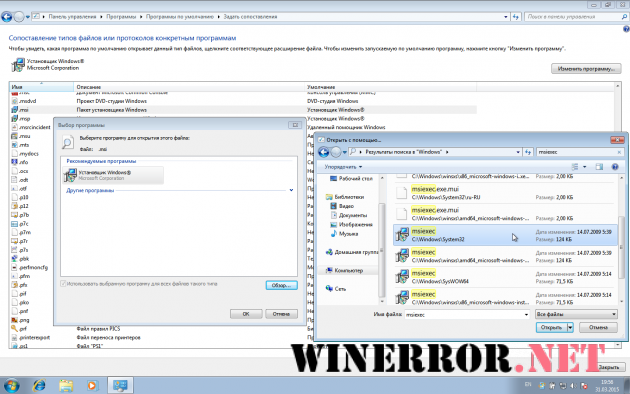Open Изображения library in navigation pane

(x=351, y=225)
